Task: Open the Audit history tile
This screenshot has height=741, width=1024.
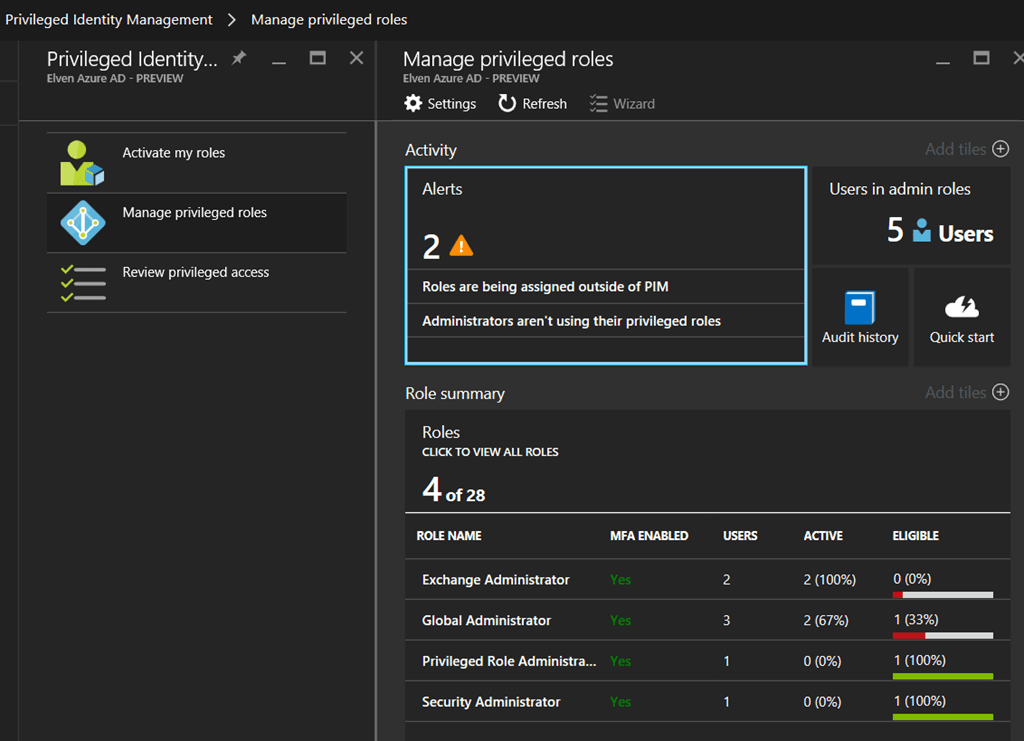Action: 860,317
